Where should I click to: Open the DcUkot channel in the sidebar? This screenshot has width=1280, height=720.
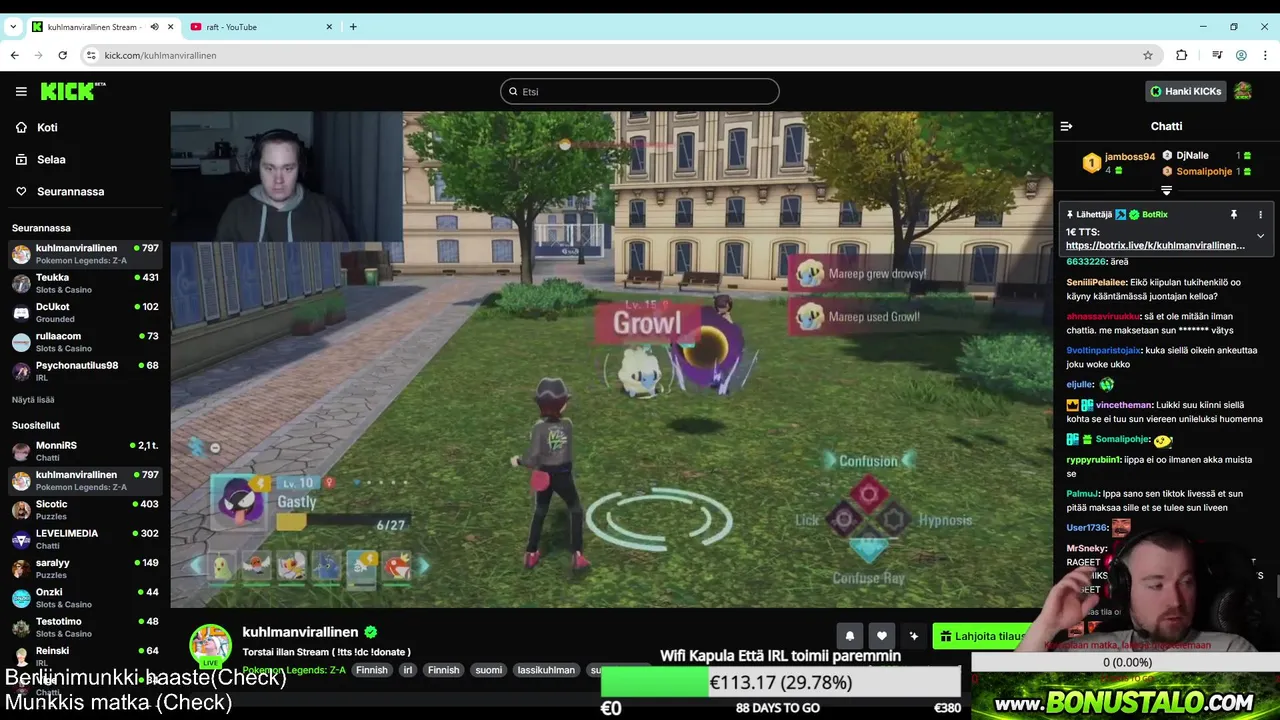[85, 313]
